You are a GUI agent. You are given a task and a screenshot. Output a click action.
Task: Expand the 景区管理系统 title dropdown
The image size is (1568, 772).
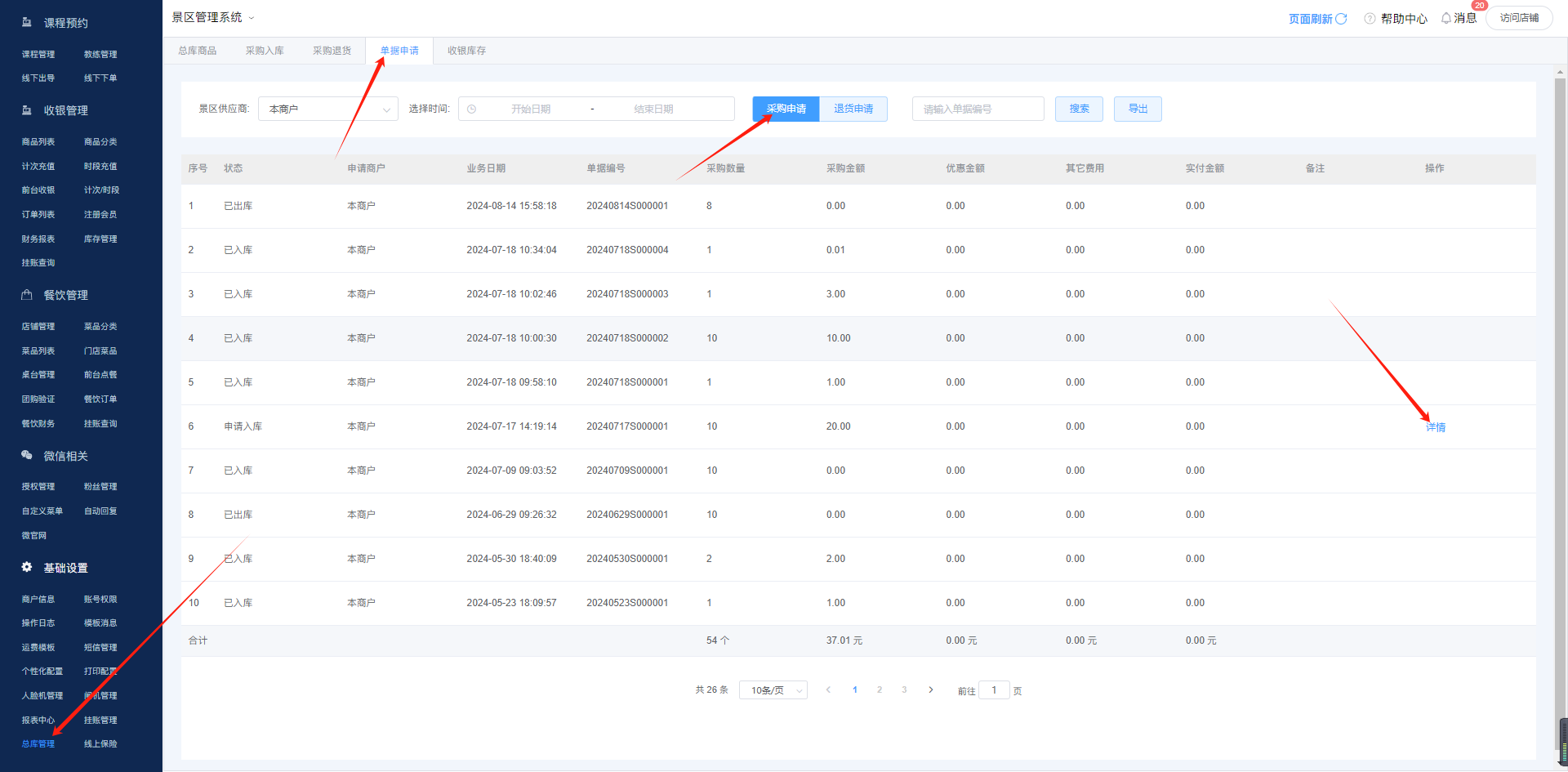251,18
